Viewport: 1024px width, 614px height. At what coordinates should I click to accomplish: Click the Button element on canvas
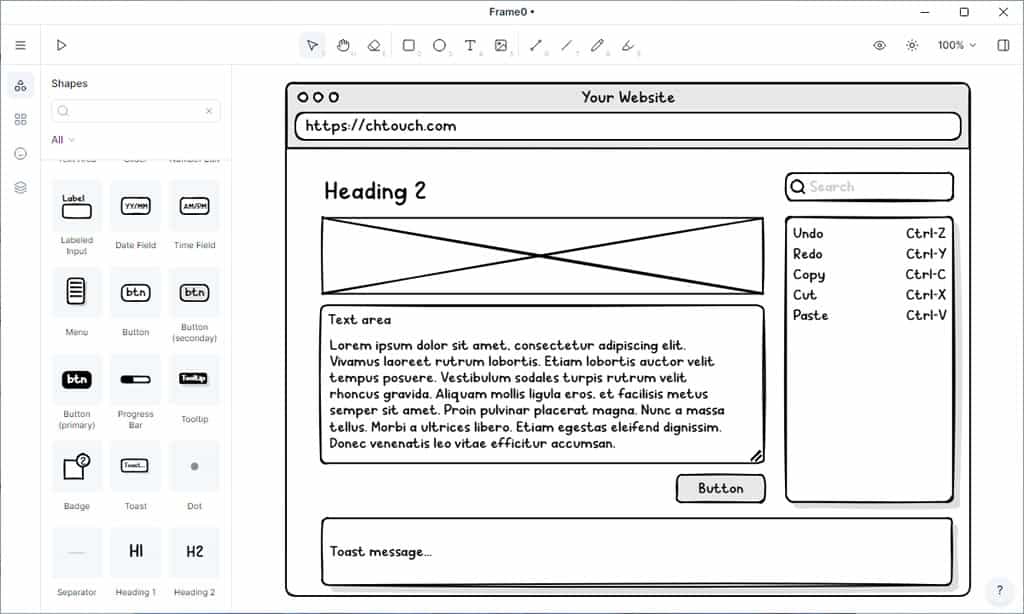point(720,489)
